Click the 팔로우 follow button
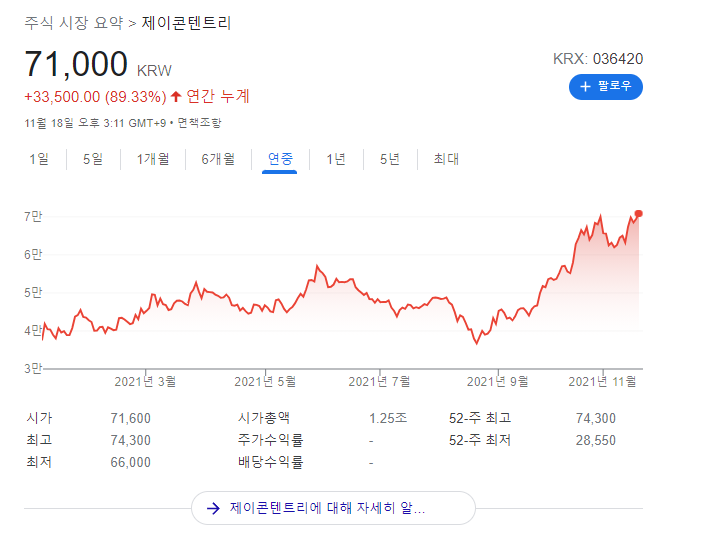 606,87
